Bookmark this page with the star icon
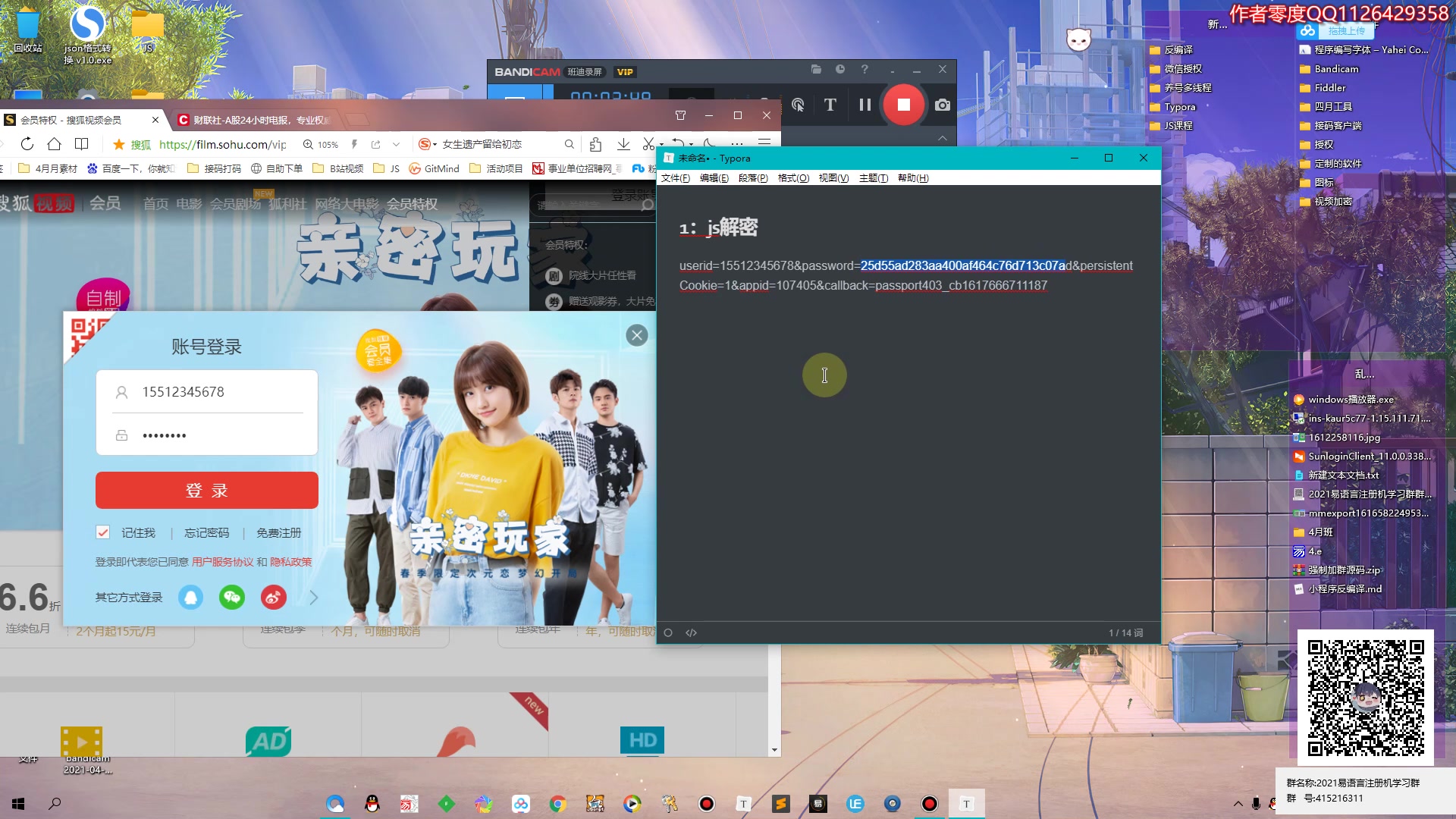 (118, 144)
